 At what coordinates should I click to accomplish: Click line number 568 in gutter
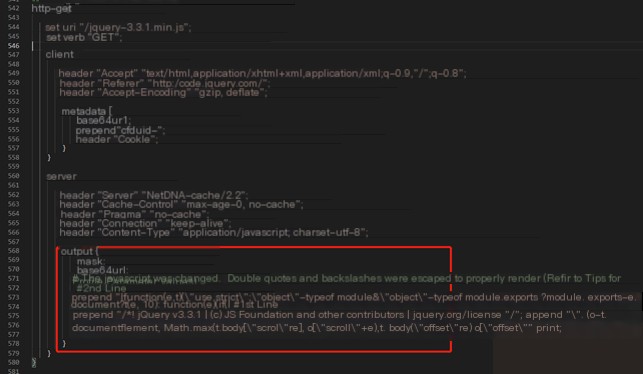click(14, 251)
